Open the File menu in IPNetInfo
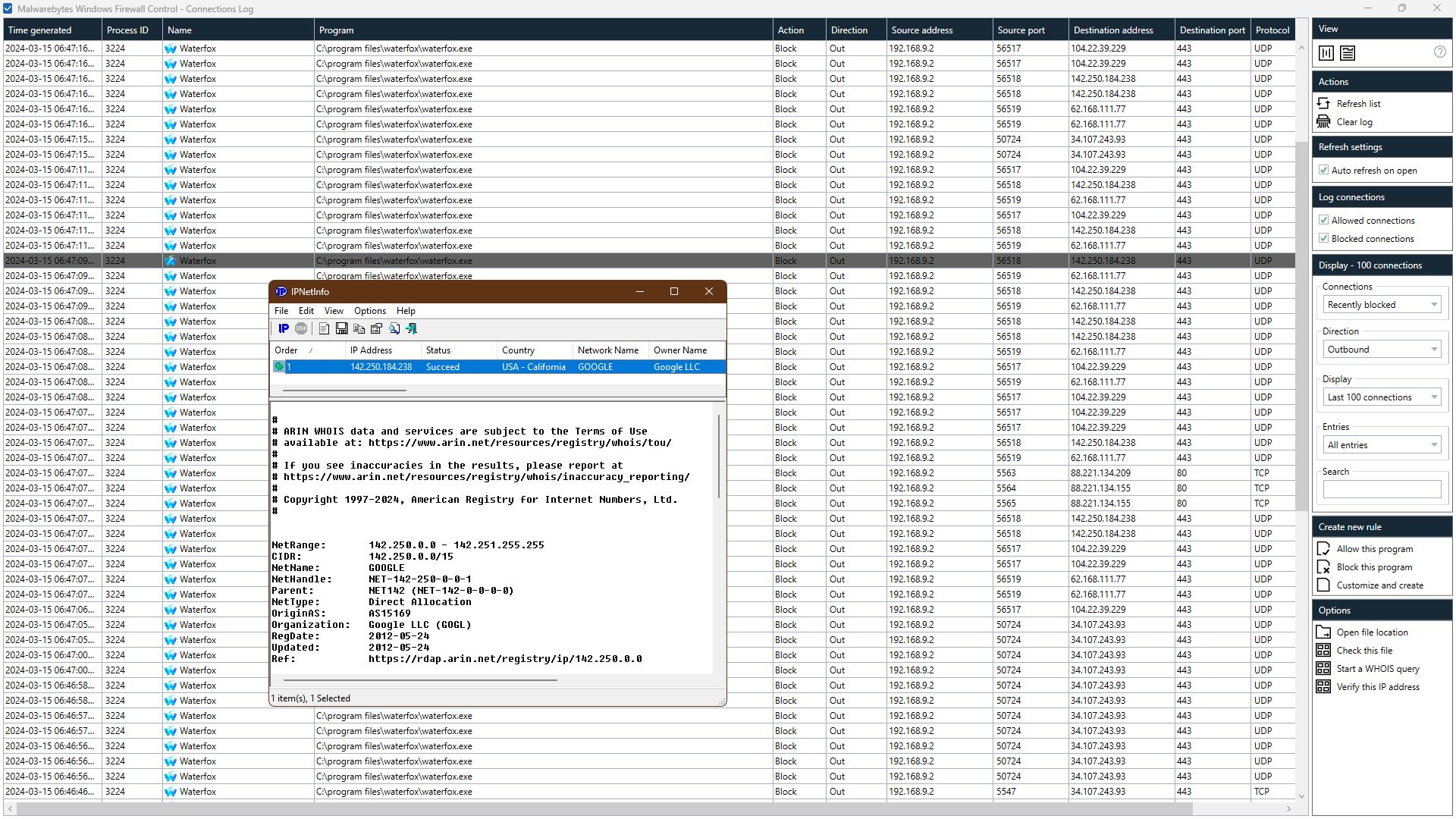The image size is (1456, 819). (281, 311)
